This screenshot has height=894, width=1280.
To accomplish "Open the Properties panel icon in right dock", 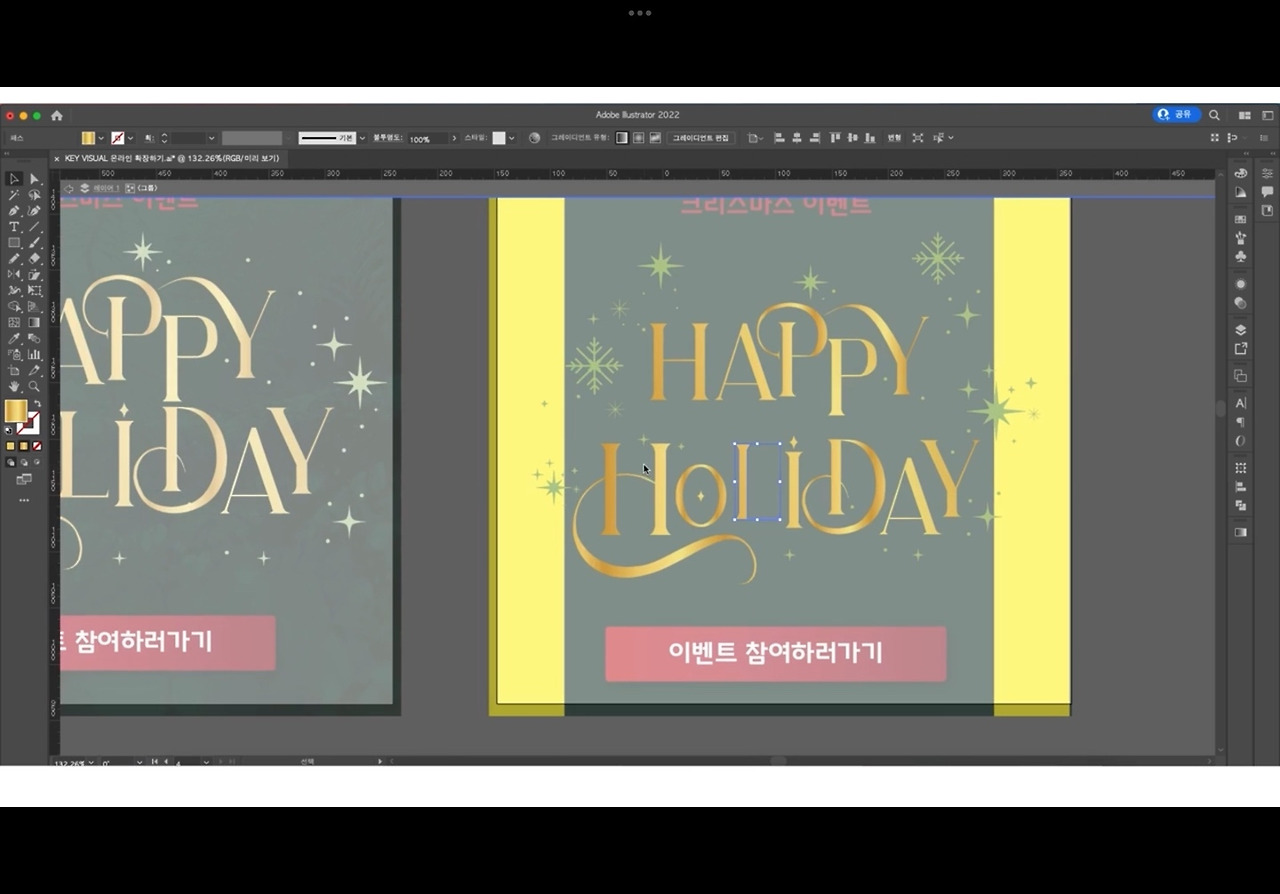I will click(x=1267, y=173).
